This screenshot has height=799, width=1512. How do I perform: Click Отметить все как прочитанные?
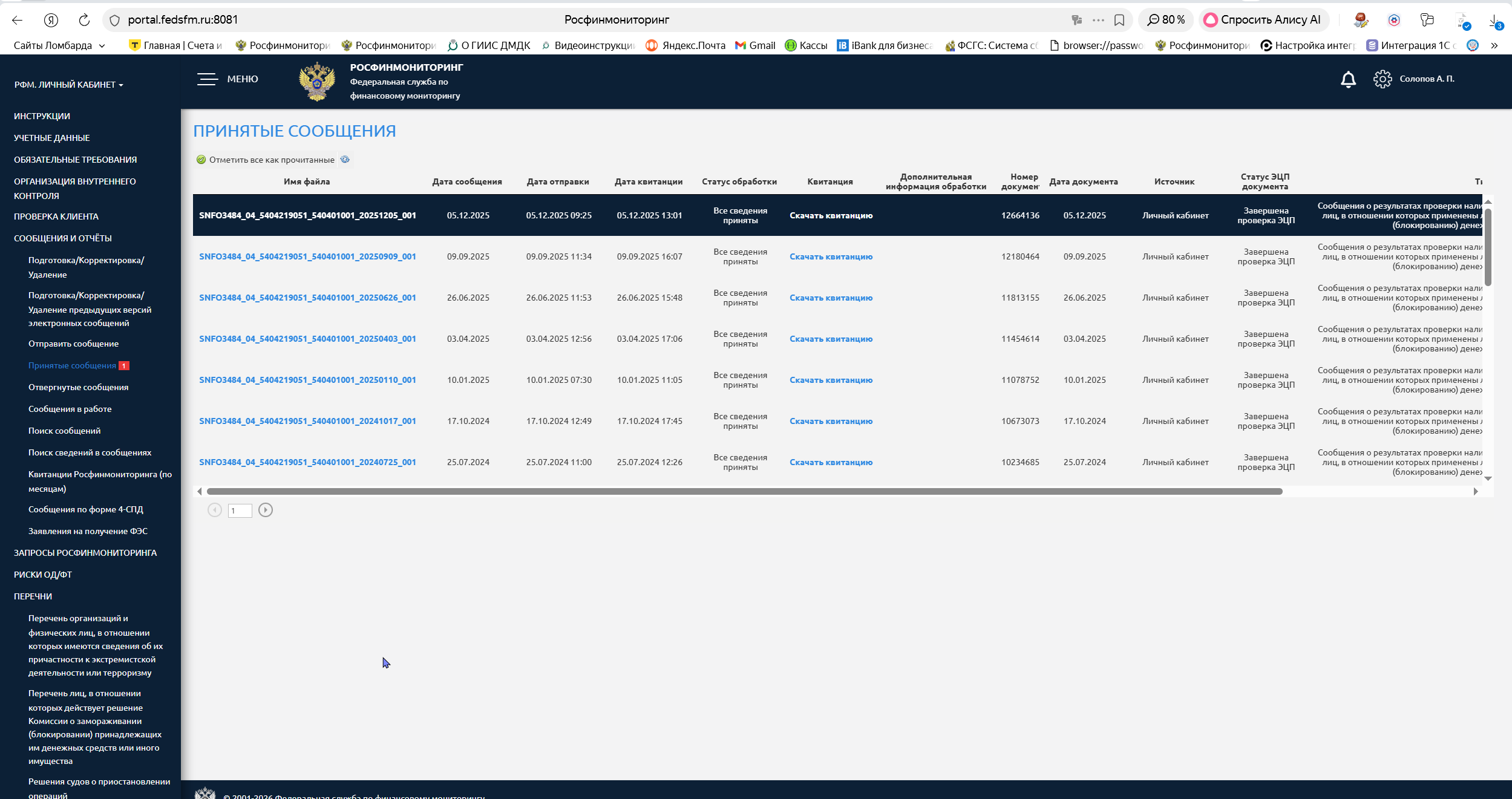point(271,160)
